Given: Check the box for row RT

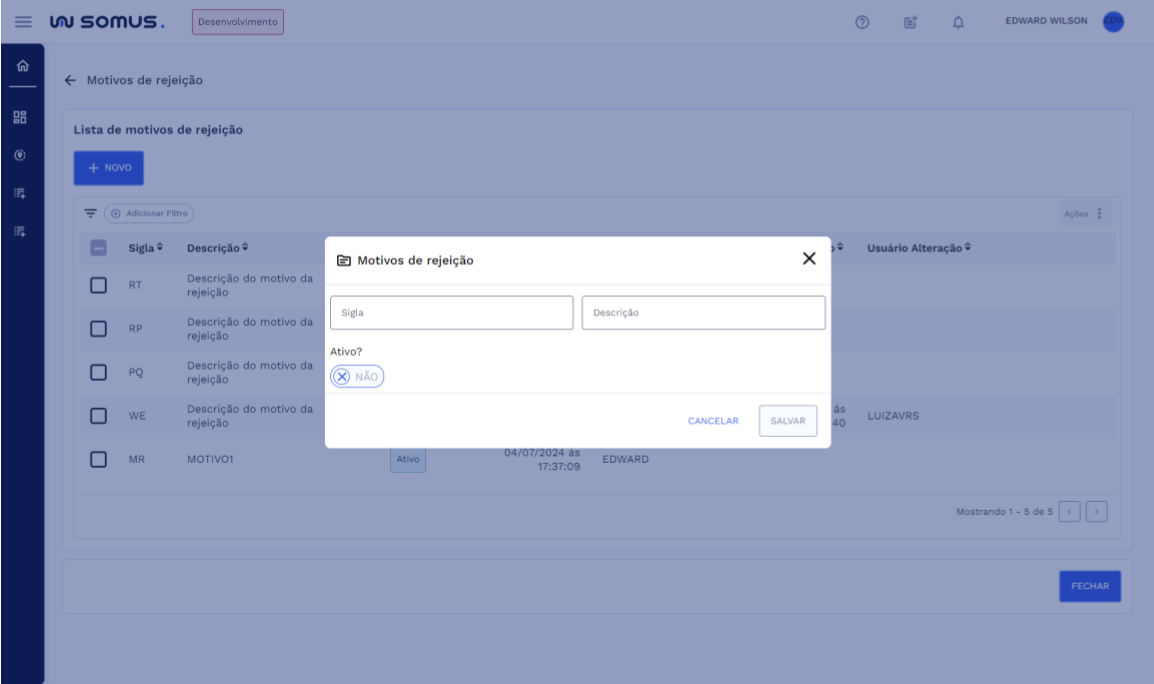Looking at the screenshot, I should point(98,285).
